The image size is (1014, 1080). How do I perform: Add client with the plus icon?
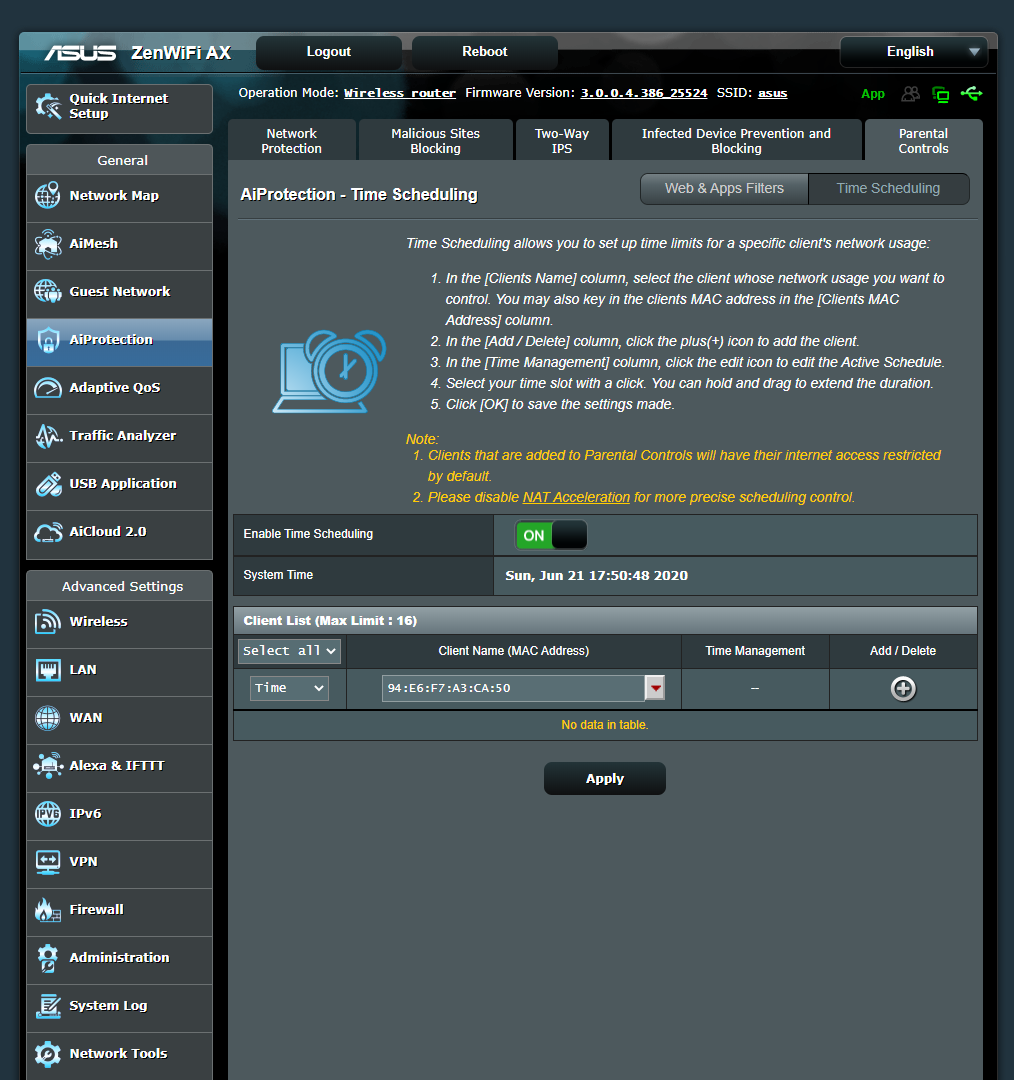coord(903,689)
